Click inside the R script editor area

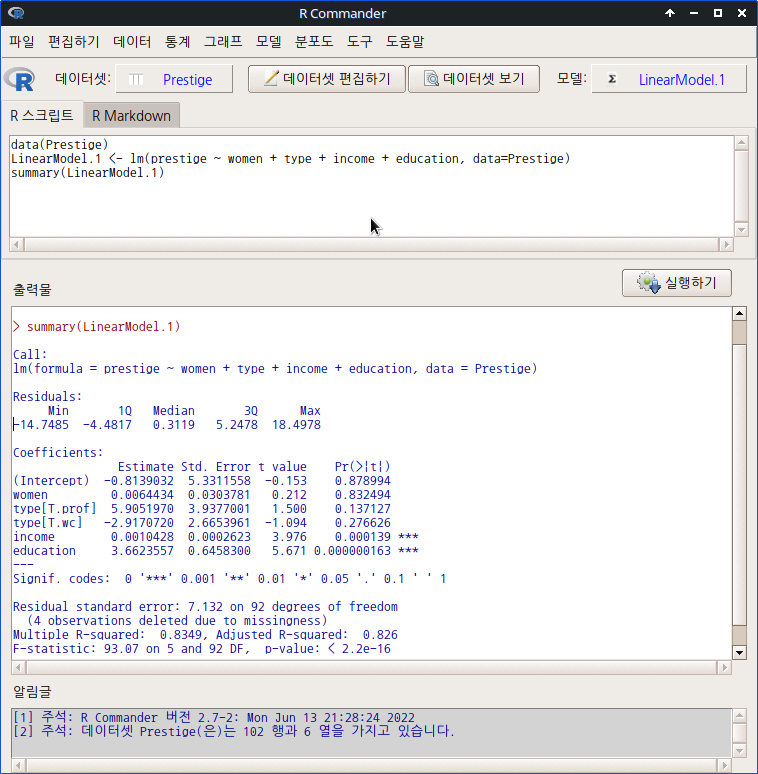tap(371, 187)
